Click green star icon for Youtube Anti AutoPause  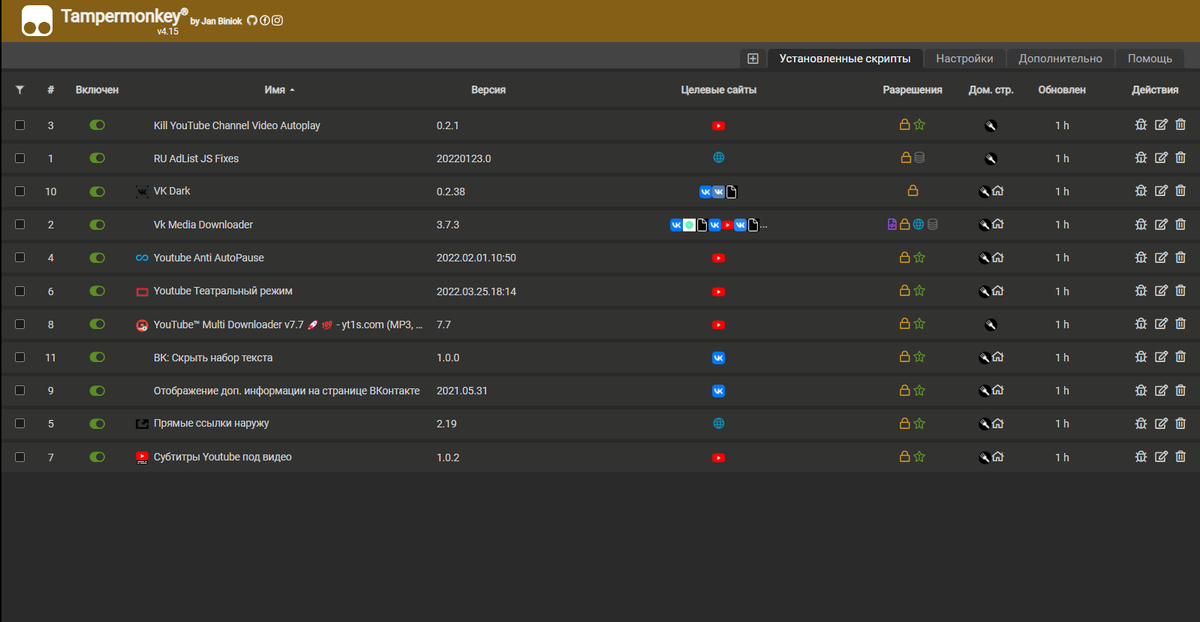tap(919, 257)
